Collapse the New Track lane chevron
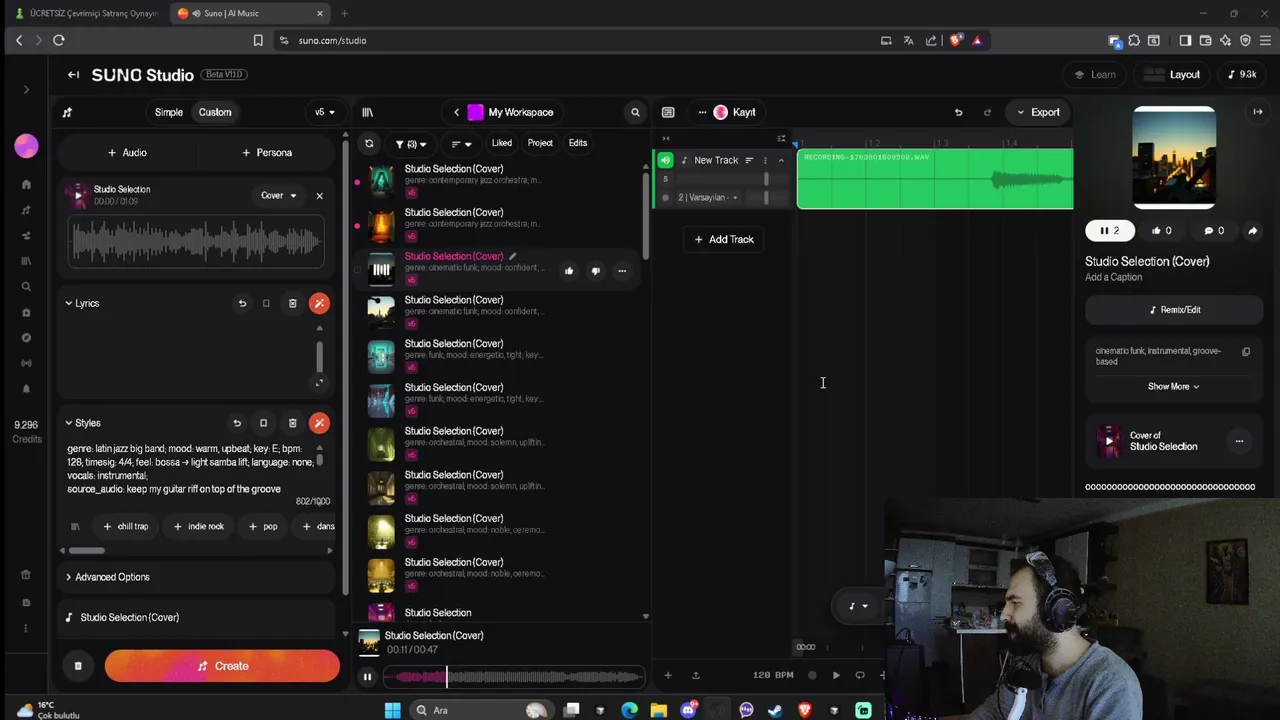Image resolution: width=1280 pixels, height=720 pixels. [781, 161]
